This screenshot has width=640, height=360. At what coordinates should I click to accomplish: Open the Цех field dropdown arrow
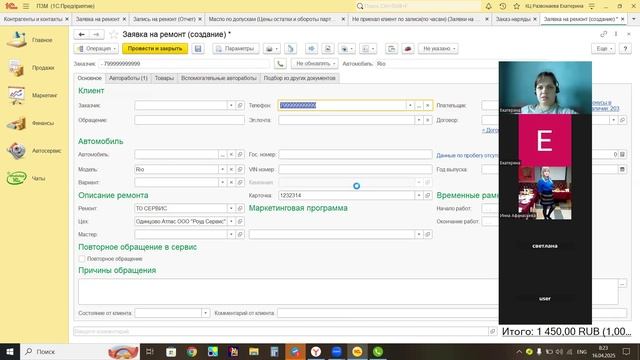pos(231,221)
